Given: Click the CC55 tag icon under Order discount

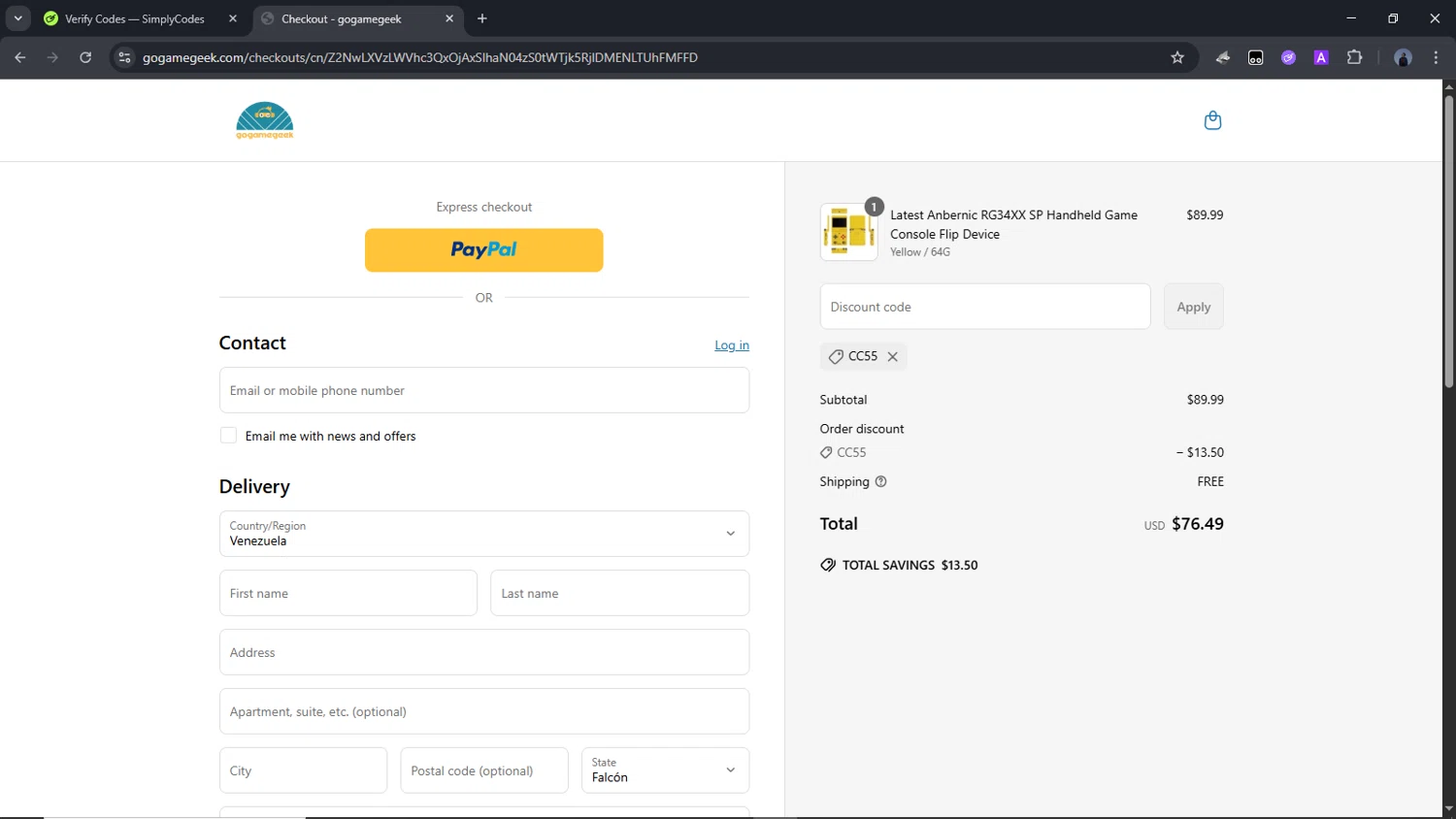Looking at the screenshot, I should [826, 452].
